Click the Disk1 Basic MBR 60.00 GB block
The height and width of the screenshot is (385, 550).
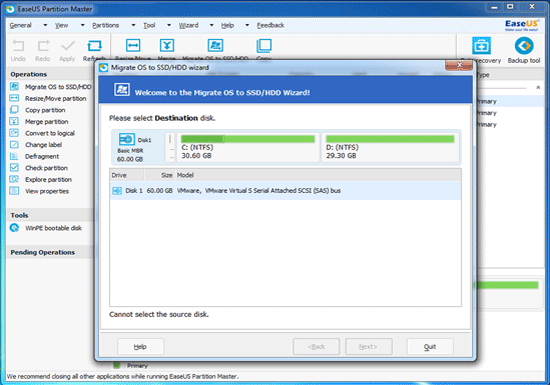tap(138, 148)
